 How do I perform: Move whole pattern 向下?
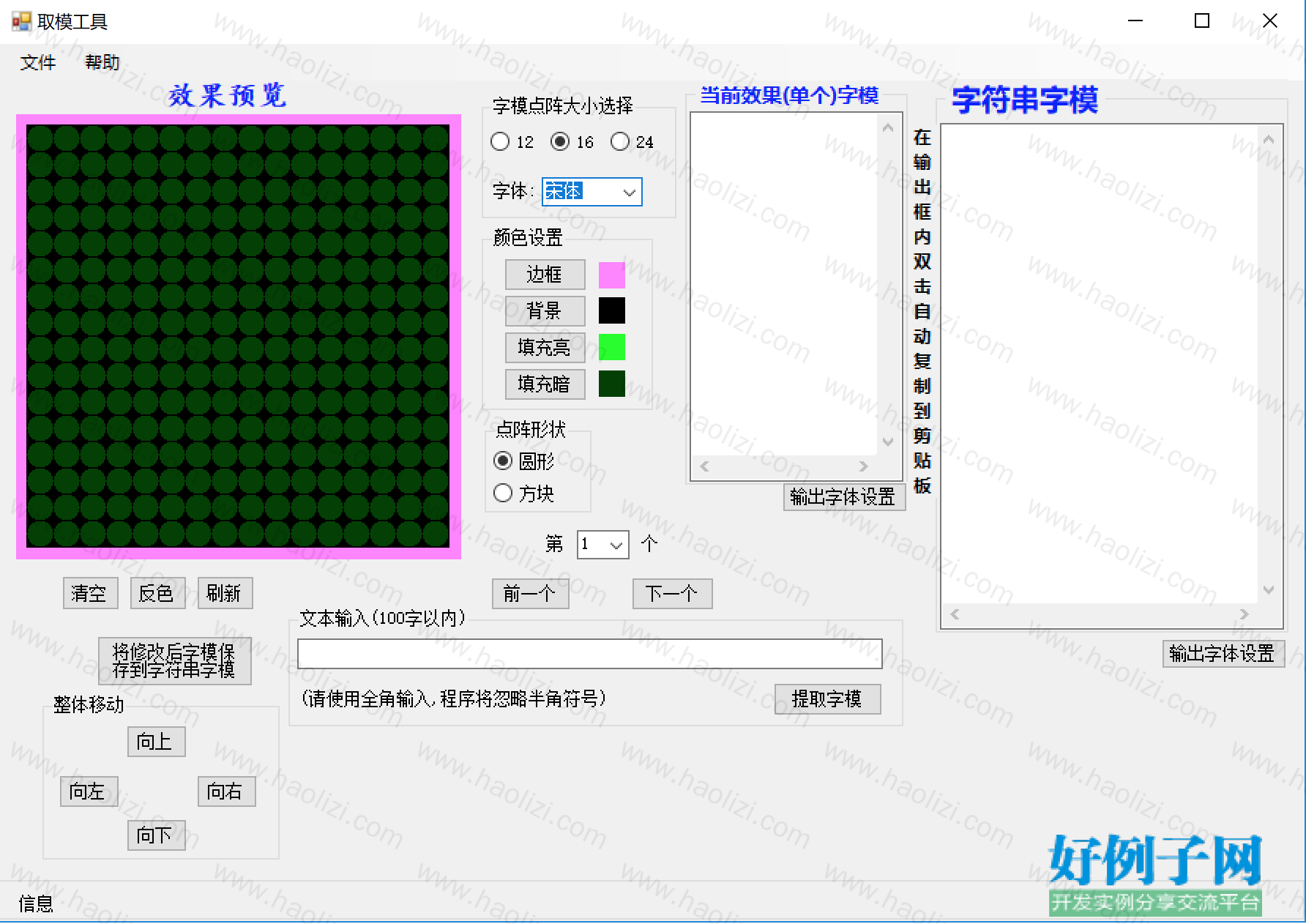pos(156,835)
